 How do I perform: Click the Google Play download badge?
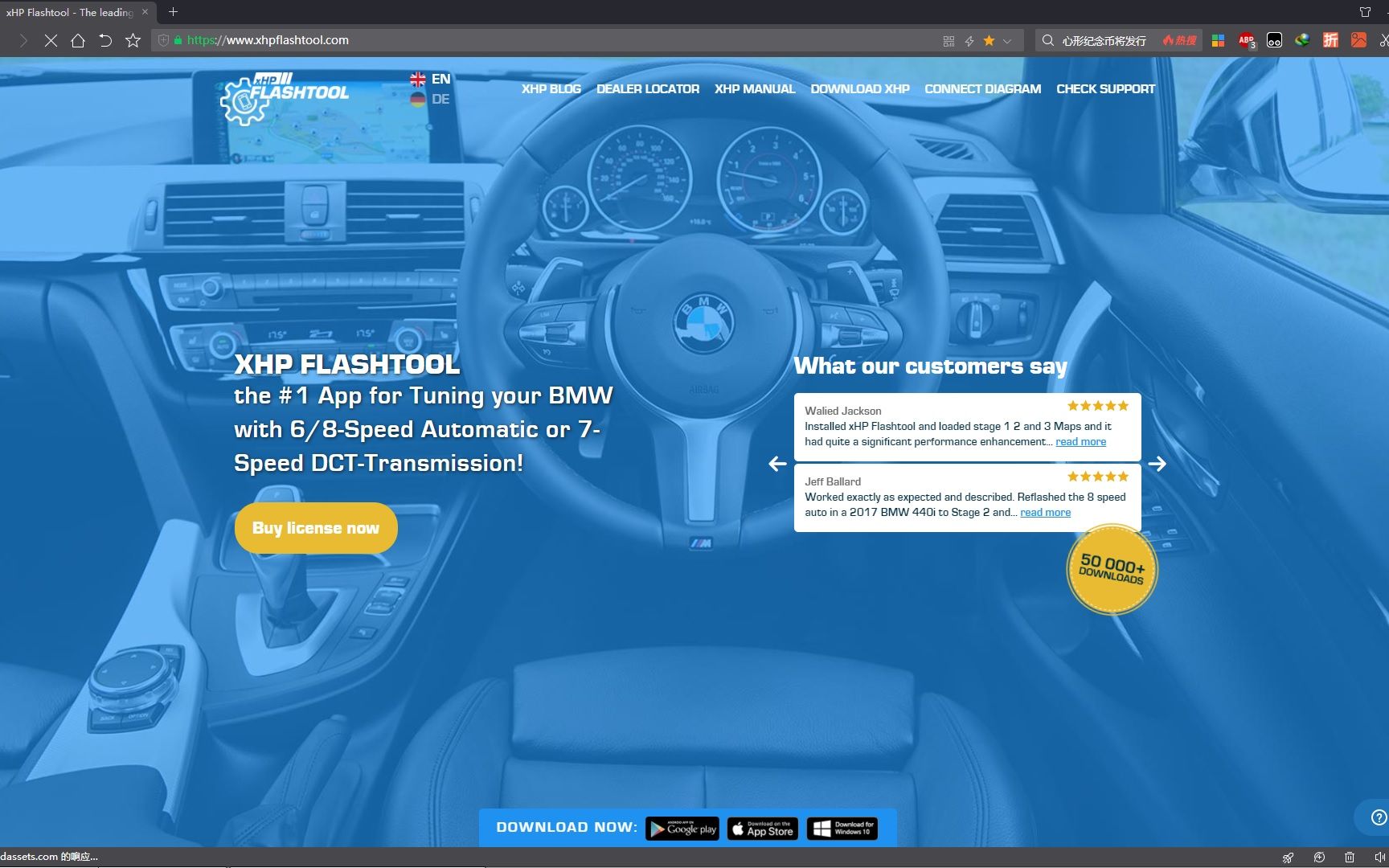pyautogui.click(x=682, y=829)
